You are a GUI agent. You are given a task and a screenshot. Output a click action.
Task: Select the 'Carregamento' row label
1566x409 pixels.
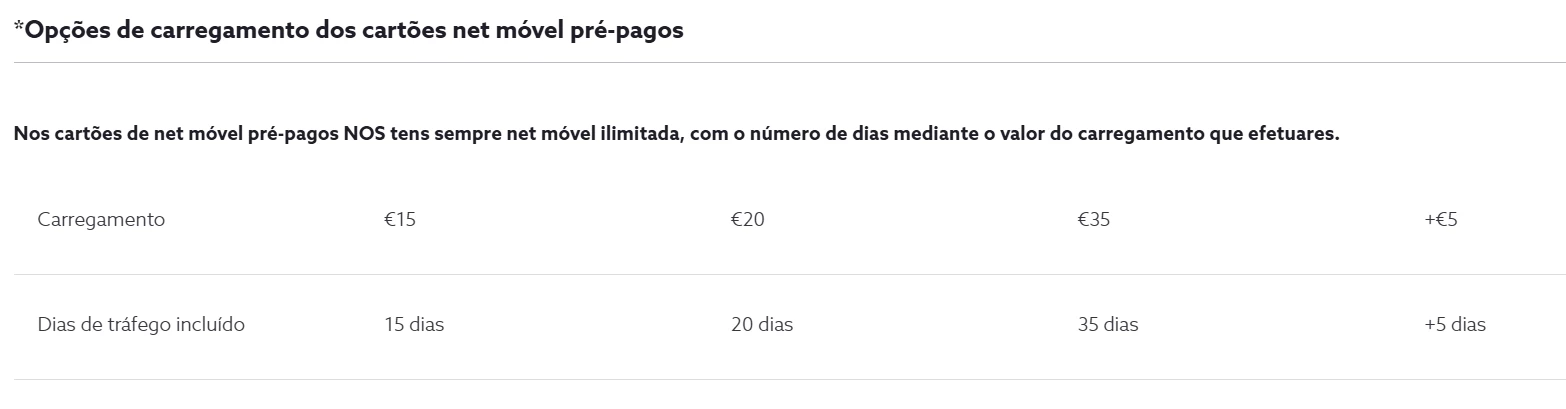coord(101,220)
